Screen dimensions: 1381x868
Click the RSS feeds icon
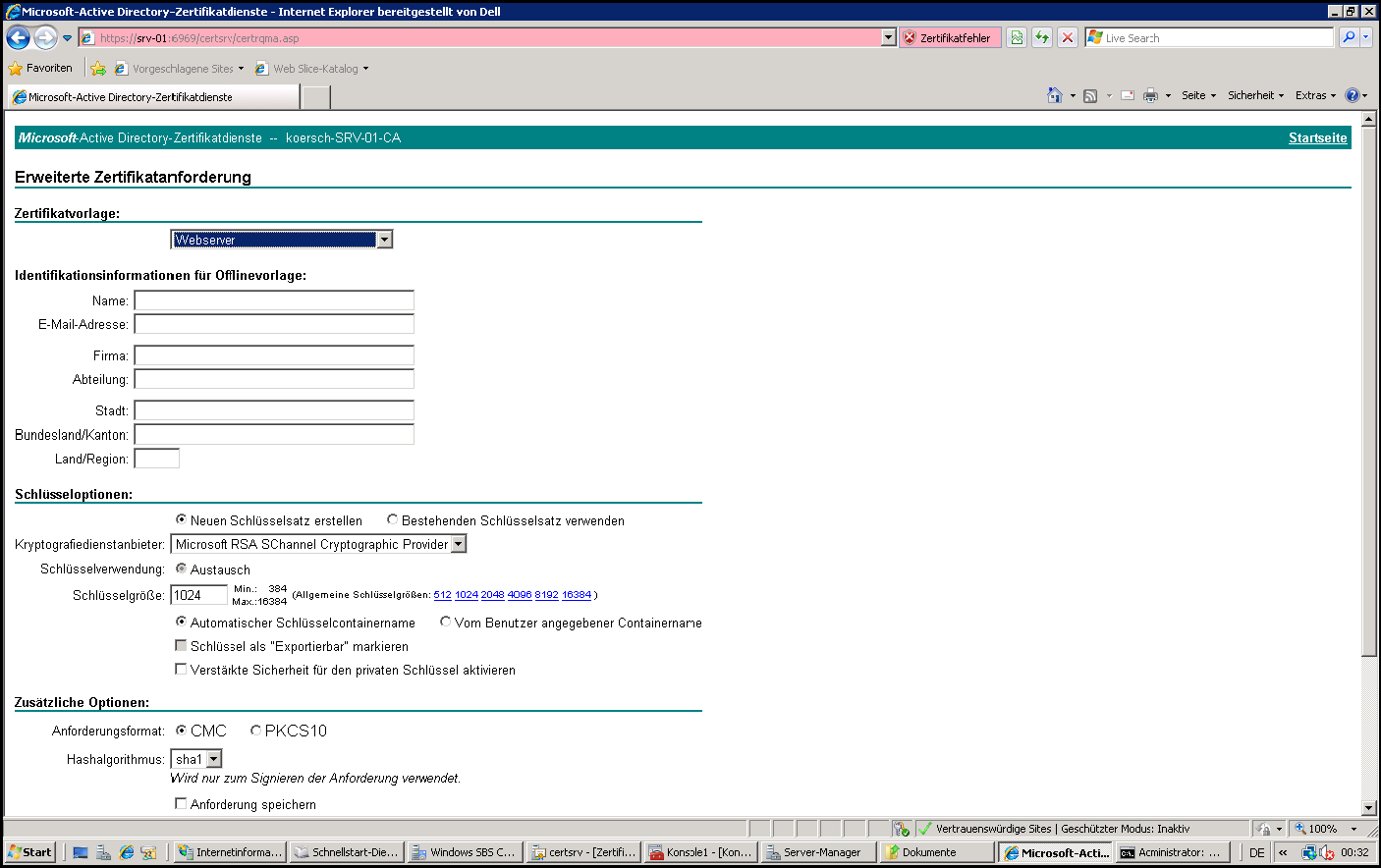pyautogui.click(x=1090, y=95)
